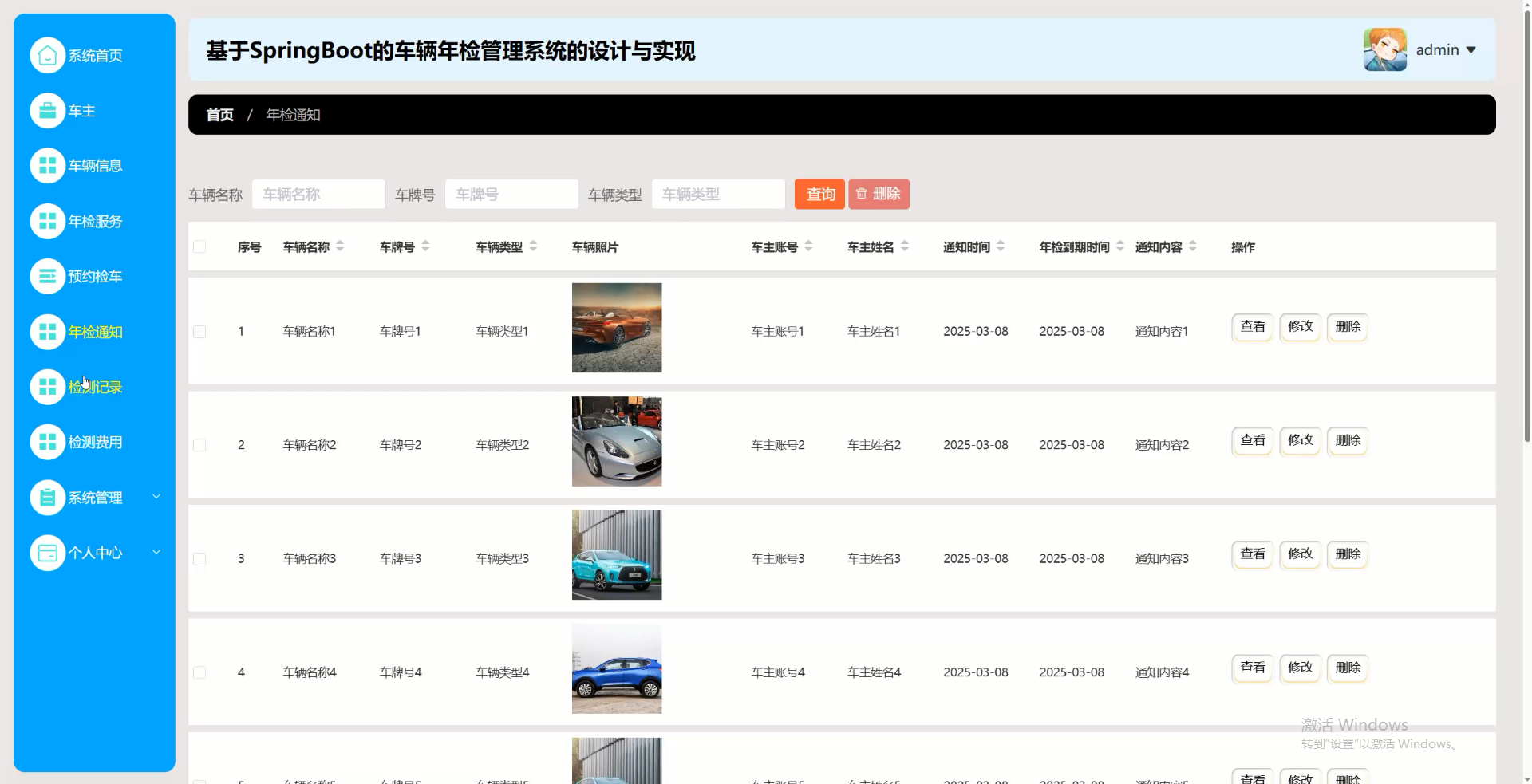Click the 车主姓名3 cell text
The width and height of the screenshot is (1532, 784).
[874, 559]
